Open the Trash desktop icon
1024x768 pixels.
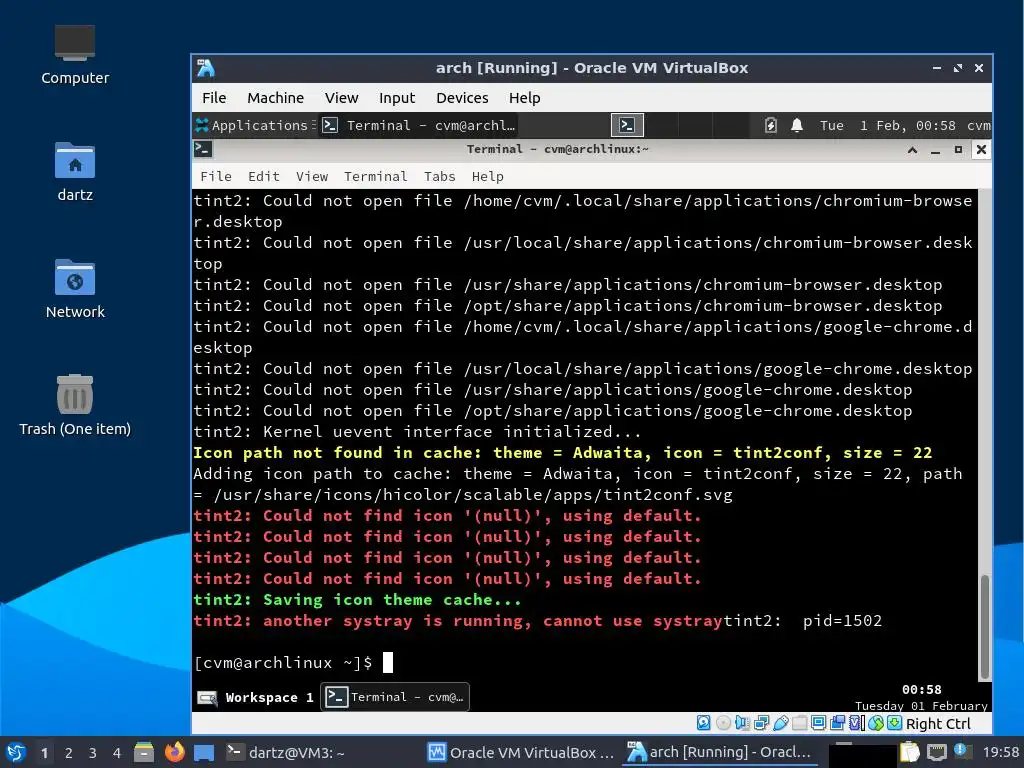click(75, 405)
